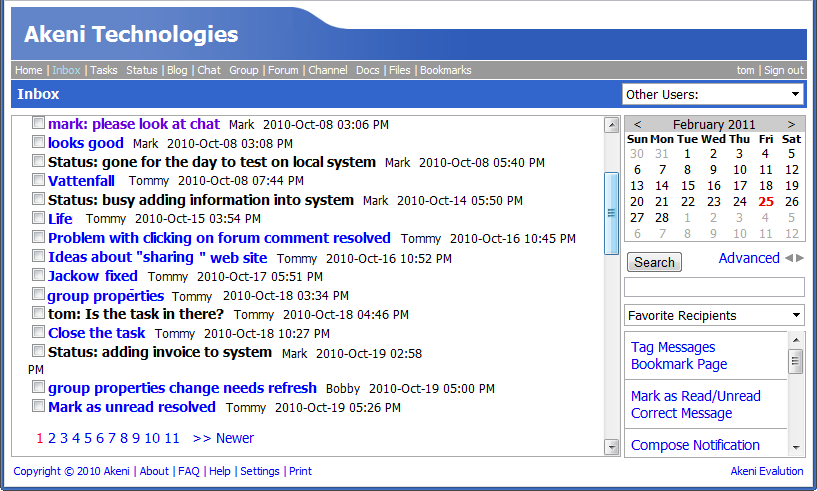
Task: Click message list scrollbar down arrow
Action: tap(612, 447)
